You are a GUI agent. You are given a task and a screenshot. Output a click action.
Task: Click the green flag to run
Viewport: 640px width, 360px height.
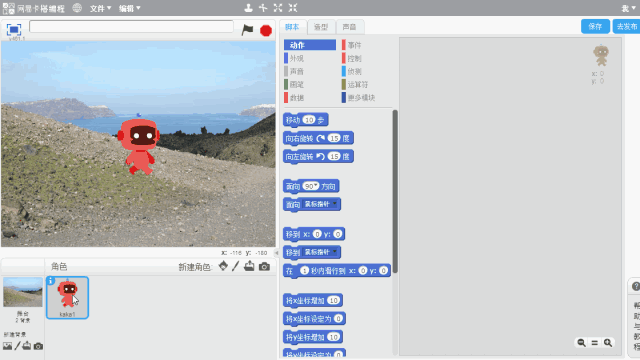pos(247,30)
